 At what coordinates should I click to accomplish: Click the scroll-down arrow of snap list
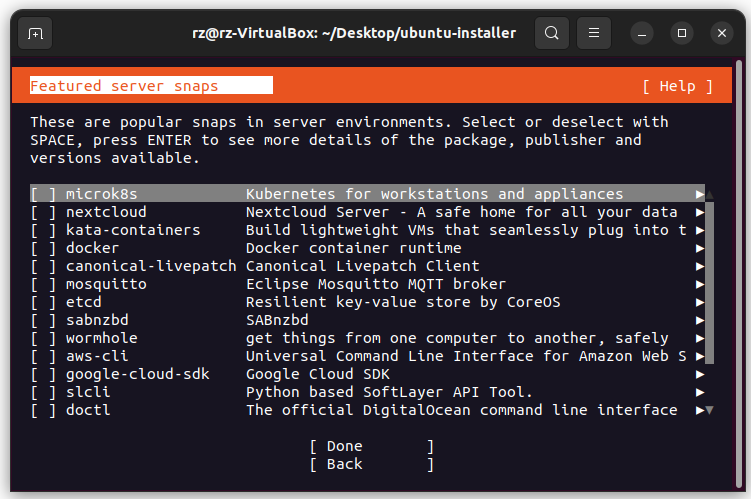tap(710, 410)
